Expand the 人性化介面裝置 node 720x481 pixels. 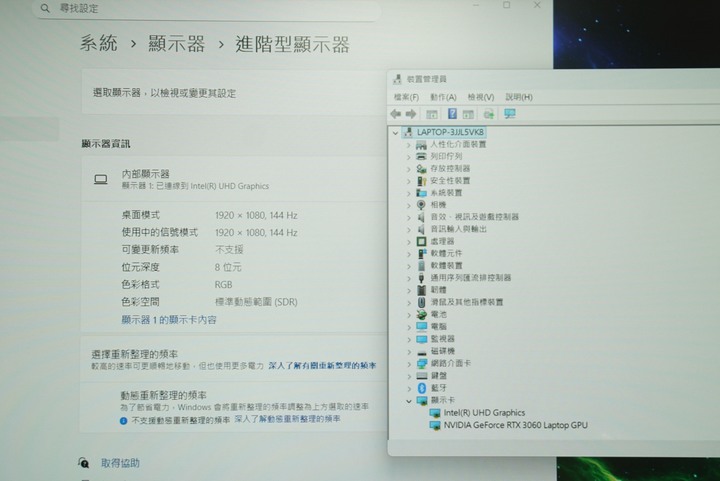tap(408, 145)
